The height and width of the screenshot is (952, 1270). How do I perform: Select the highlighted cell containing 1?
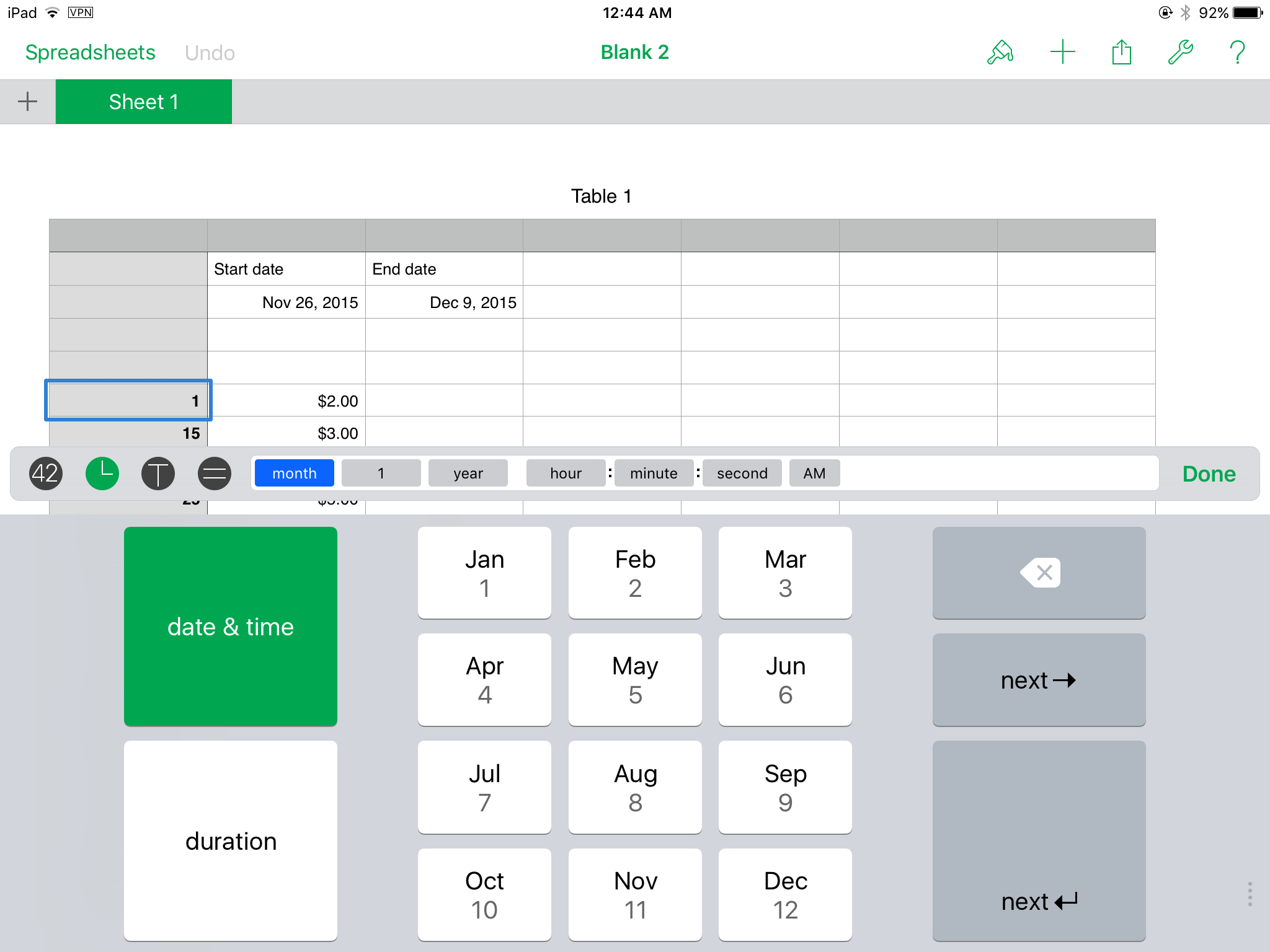[x=128, y=400]
